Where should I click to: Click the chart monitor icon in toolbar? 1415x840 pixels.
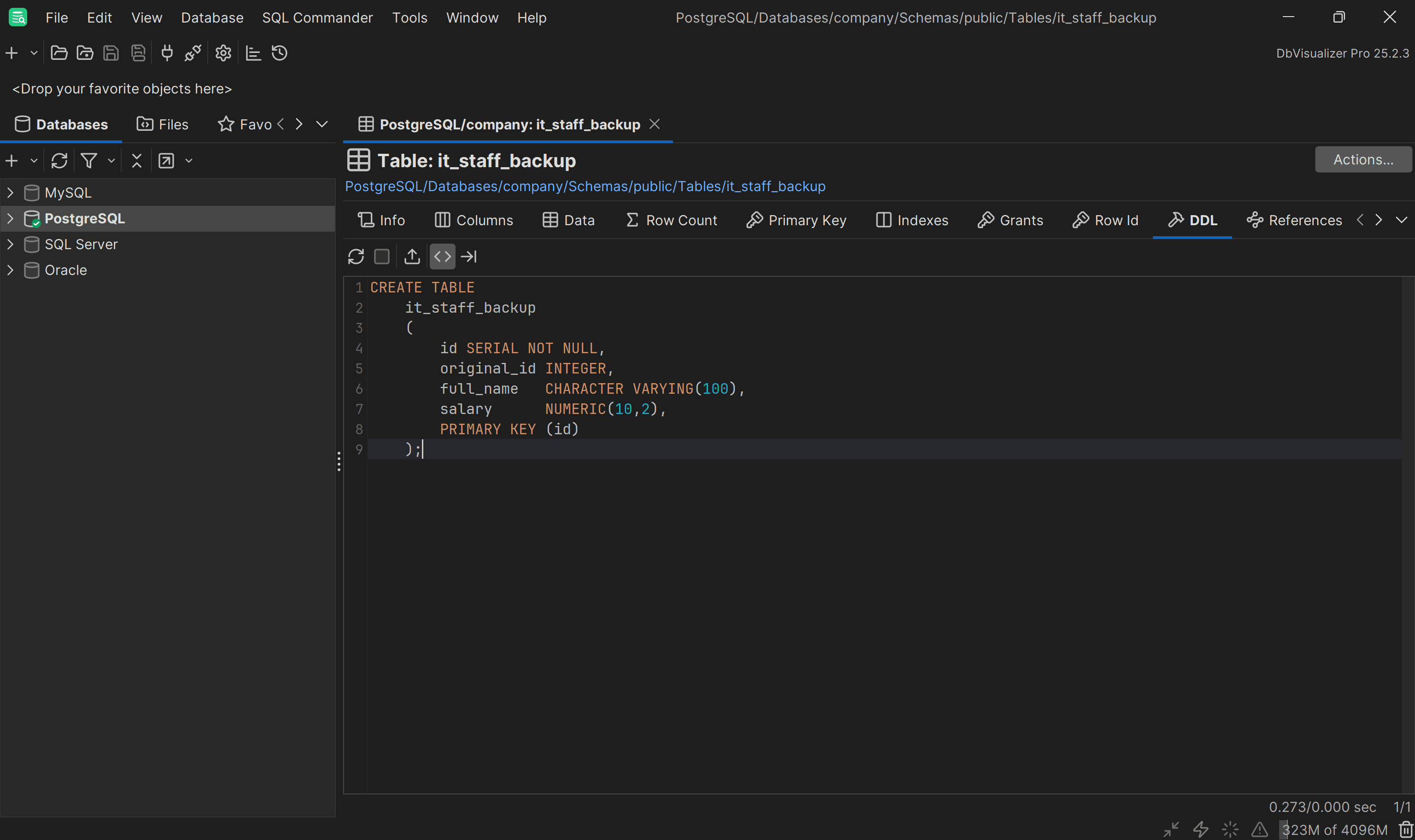(253, 53)
